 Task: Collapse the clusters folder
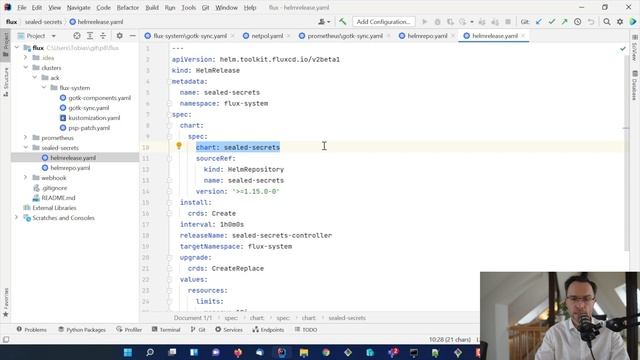pyautogui.click(x=26, y=68)
